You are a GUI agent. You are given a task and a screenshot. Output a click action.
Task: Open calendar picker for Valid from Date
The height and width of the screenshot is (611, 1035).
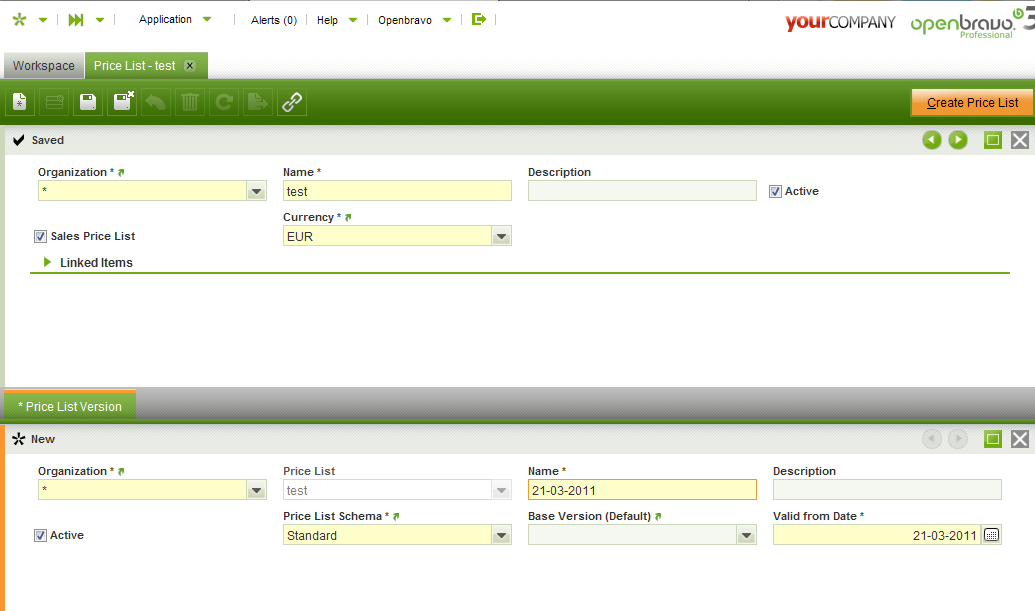pyautogui.click(x=991, y=535)
